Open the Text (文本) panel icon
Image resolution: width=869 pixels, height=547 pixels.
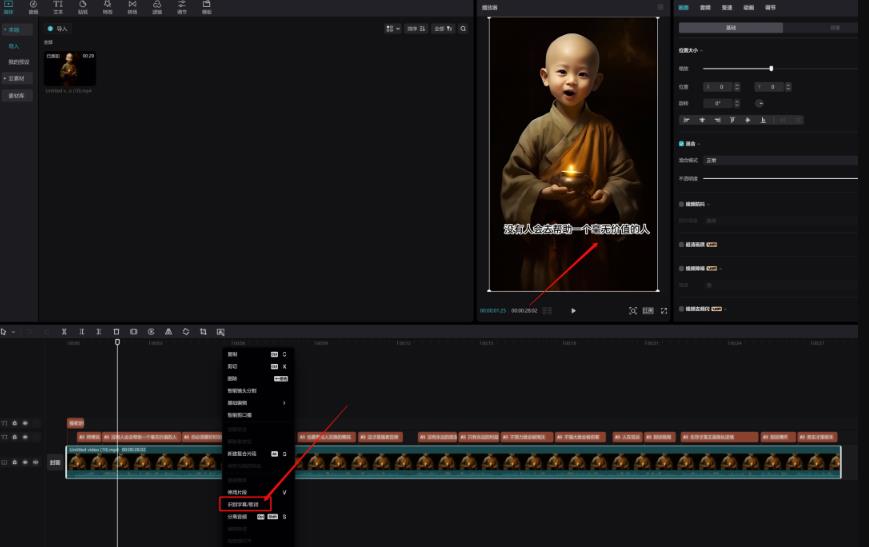point(57,8)
